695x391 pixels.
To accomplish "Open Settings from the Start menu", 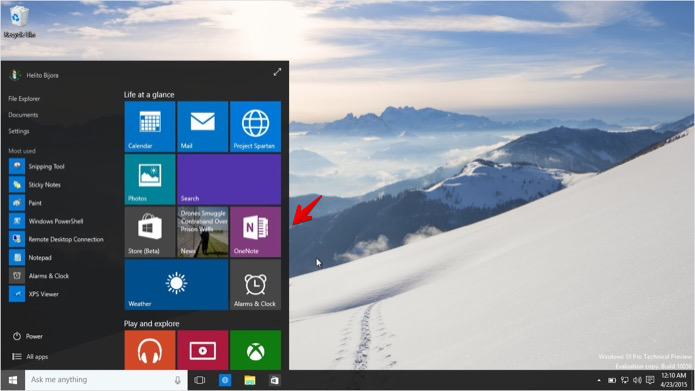I will pyautogui.click(x=19, y=131).
